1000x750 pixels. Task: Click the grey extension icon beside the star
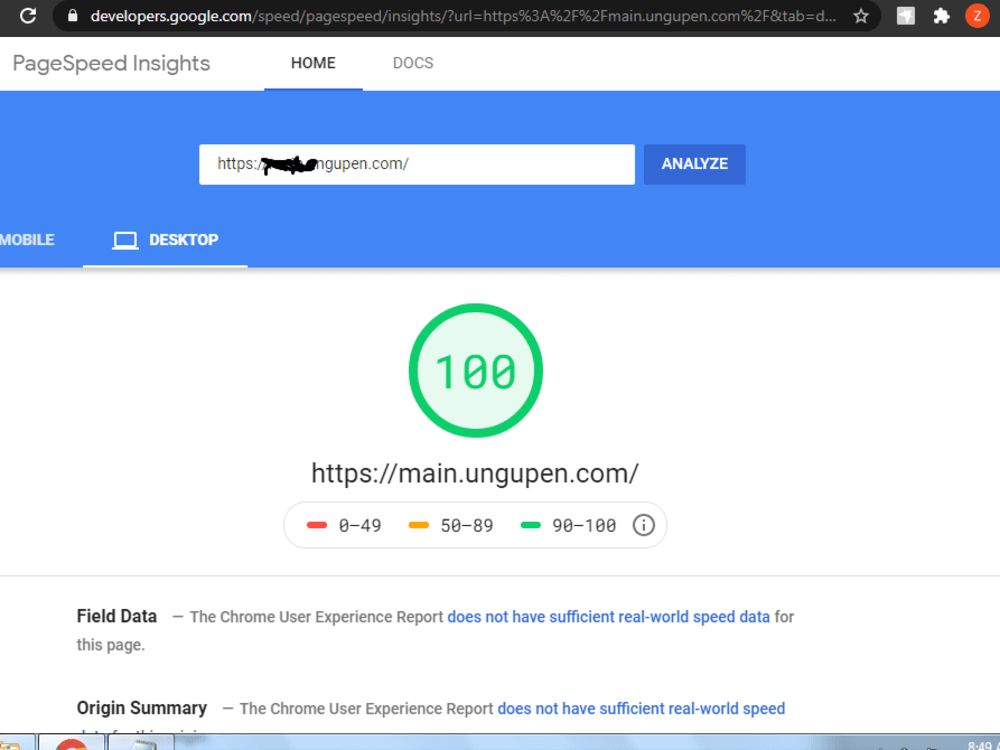tap(906, 16)
